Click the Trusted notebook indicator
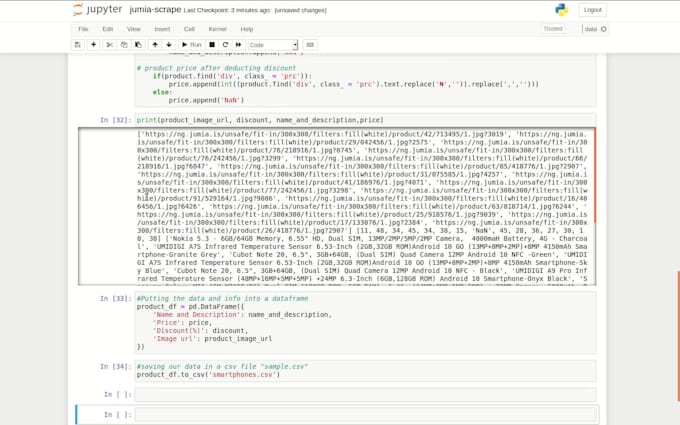The height and width of the screenshot is (425, 680). (x=553, y=29)
